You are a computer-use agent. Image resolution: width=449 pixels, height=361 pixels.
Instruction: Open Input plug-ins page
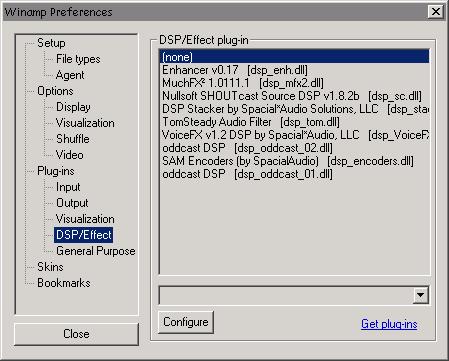point(68,187)
